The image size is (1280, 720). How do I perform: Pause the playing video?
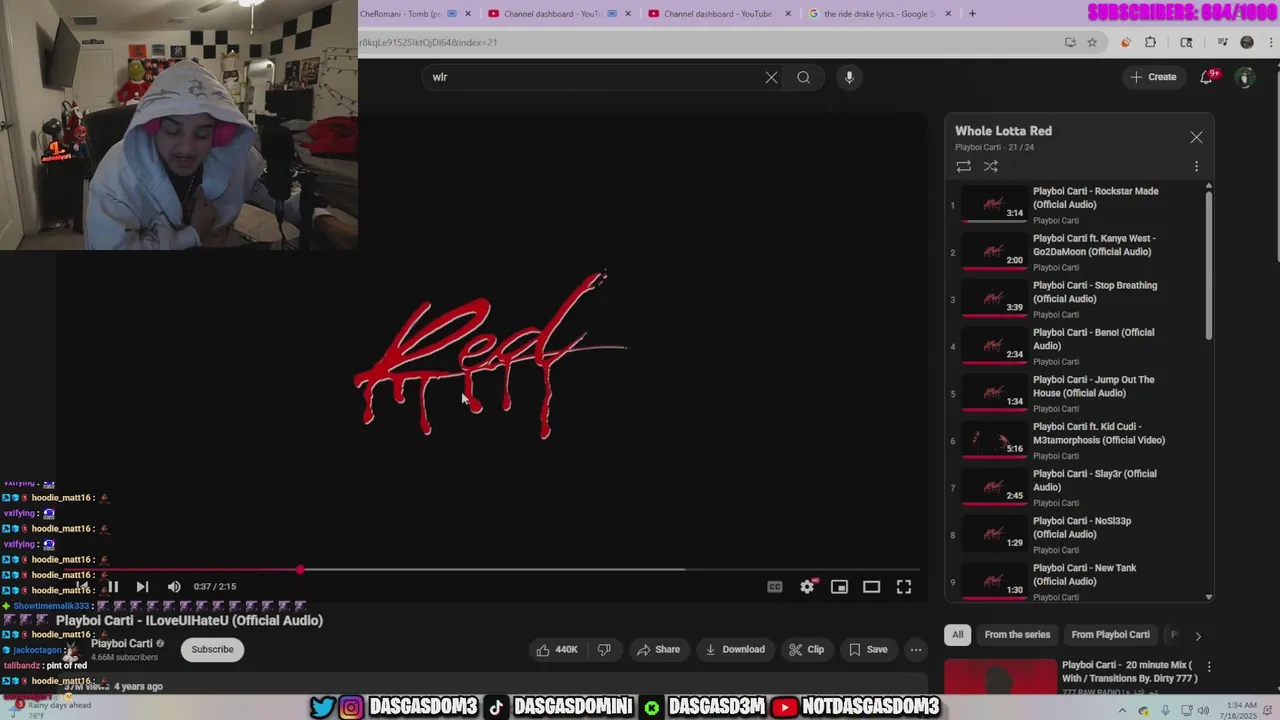pyautogui.click(x=113, y=587)
